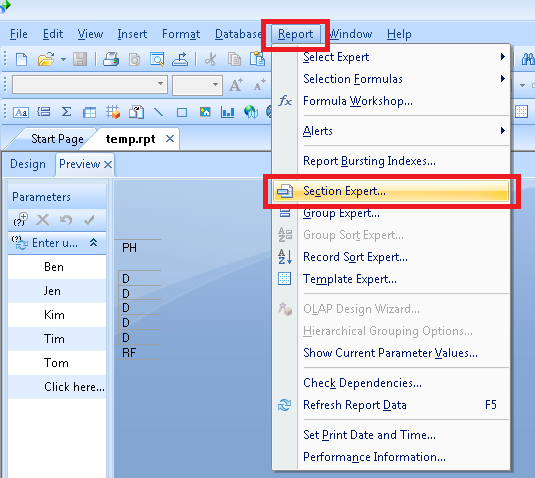Close the temp.rpt tab
Image resolution: width=535 pixels, height=478 pixels.
[170, 139]
